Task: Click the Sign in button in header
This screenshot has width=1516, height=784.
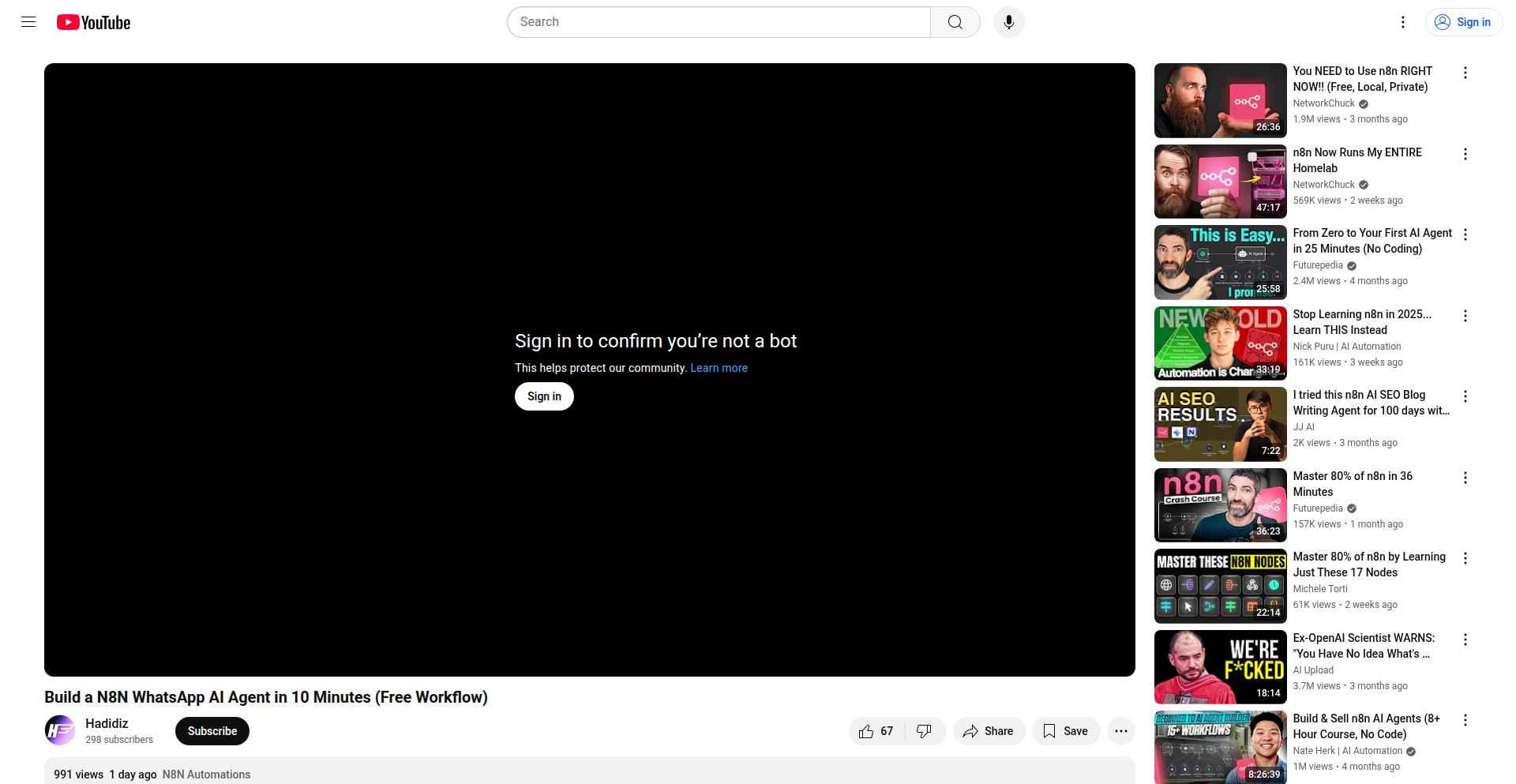Action: (x=1463, y=22)
